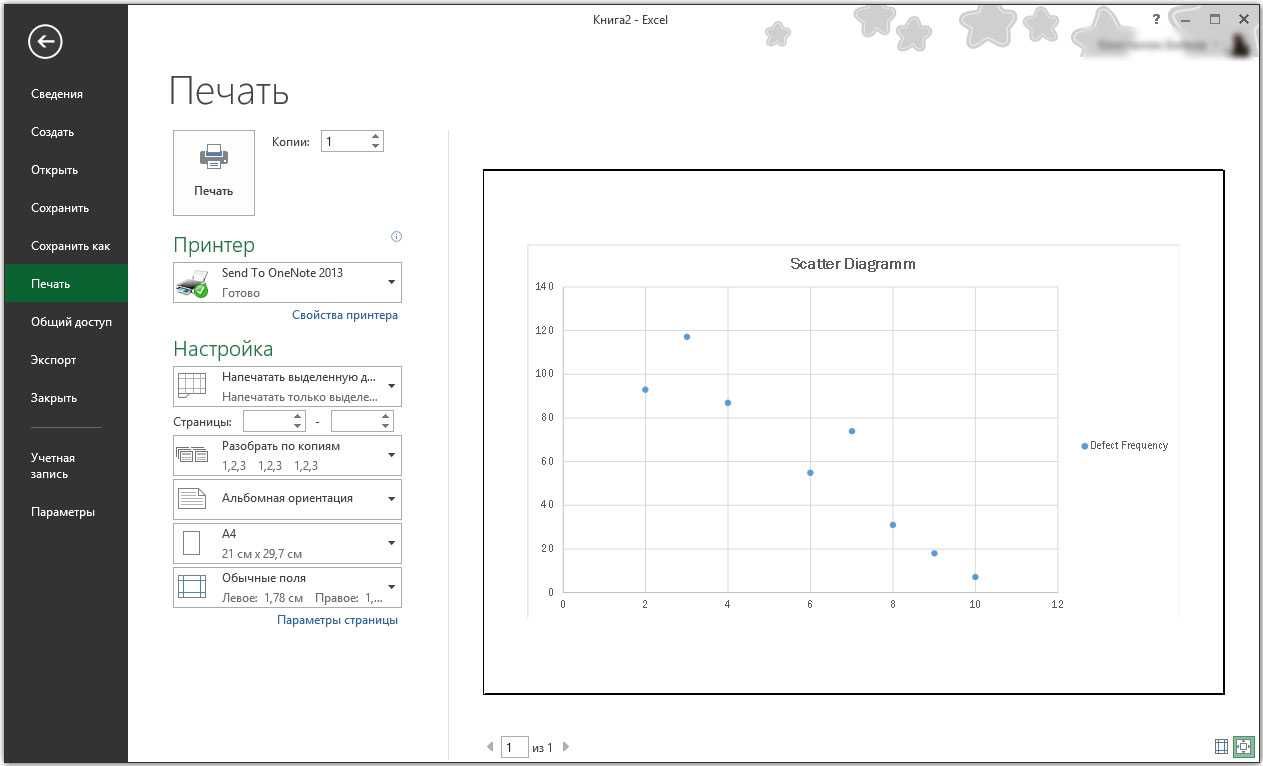
Task: Click the back arrow circle icon
Action: coord(45,41)
